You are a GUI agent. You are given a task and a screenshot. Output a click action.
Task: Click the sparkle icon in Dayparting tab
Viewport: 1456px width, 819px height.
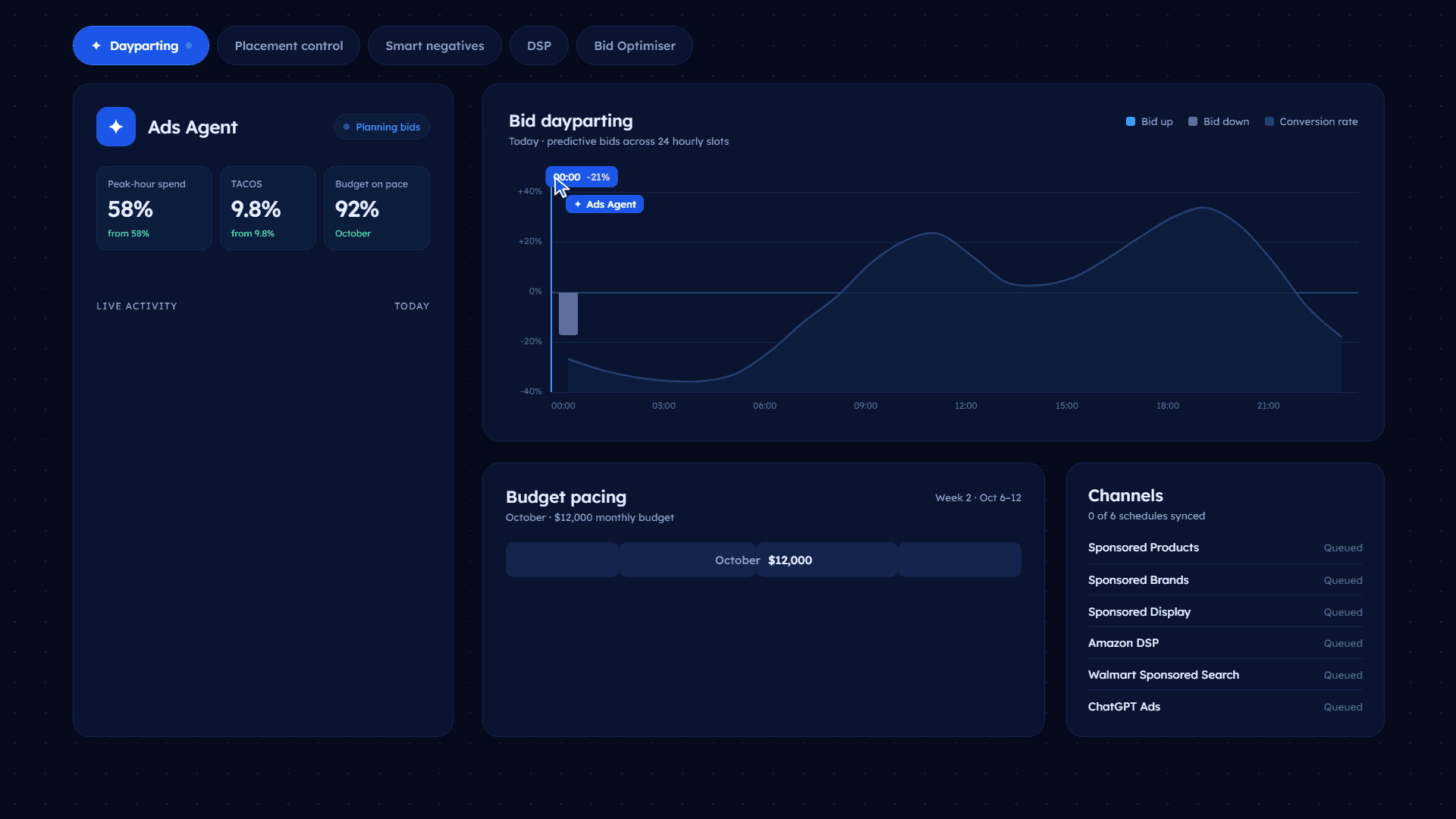96,45
